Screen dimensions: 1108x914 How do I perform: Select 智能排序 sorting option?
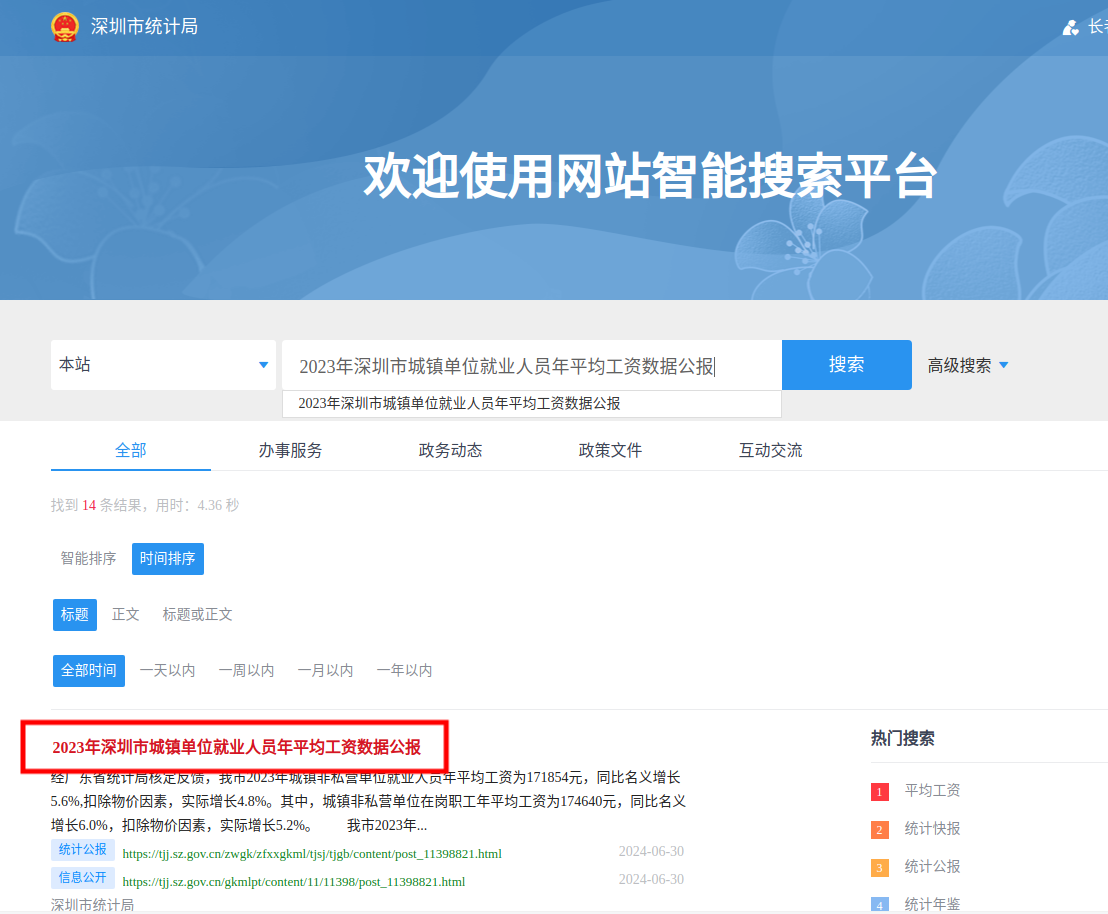[88, 558]
